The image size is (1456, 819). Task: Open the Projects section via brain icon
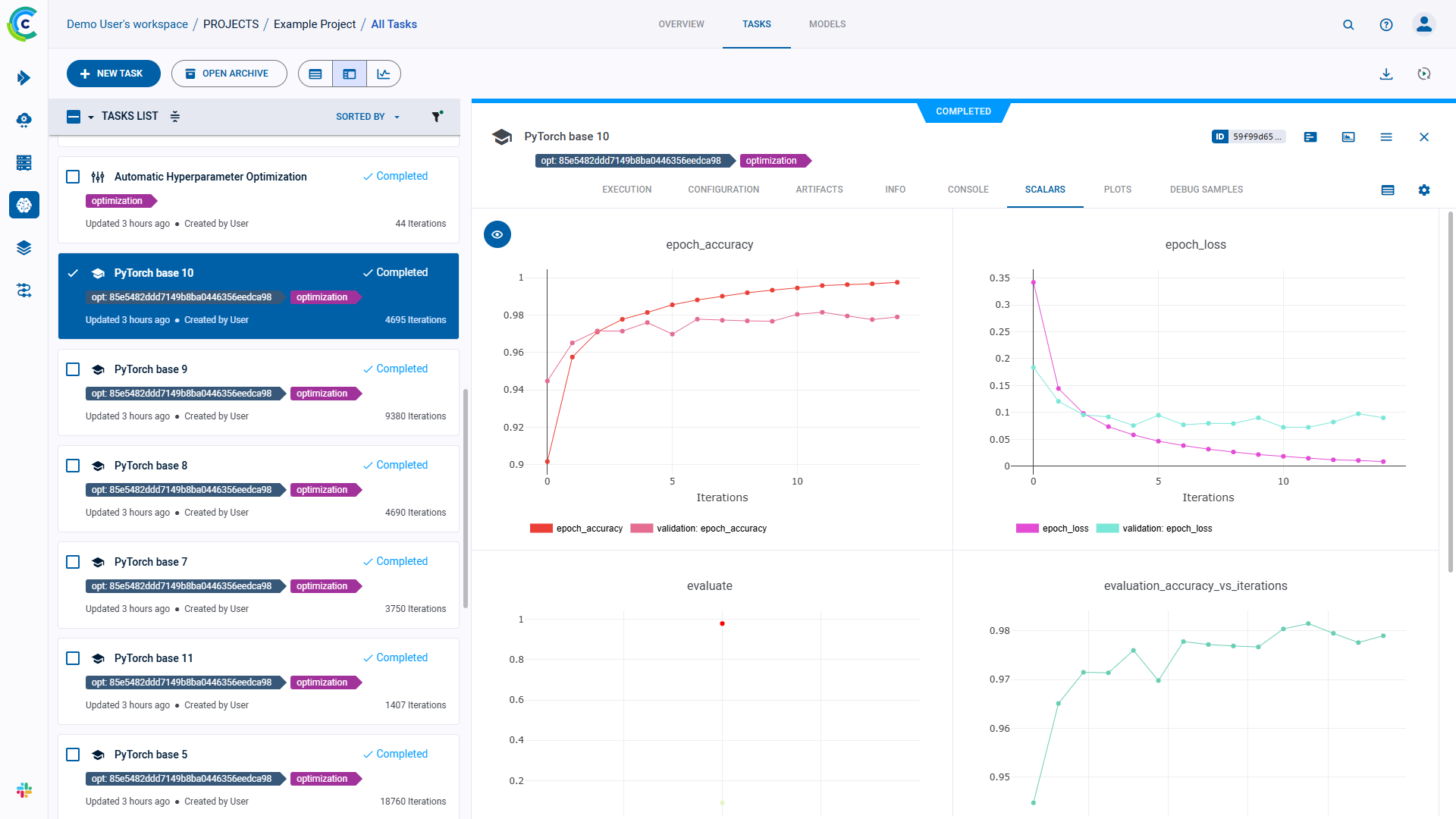(x=24, y=205)
